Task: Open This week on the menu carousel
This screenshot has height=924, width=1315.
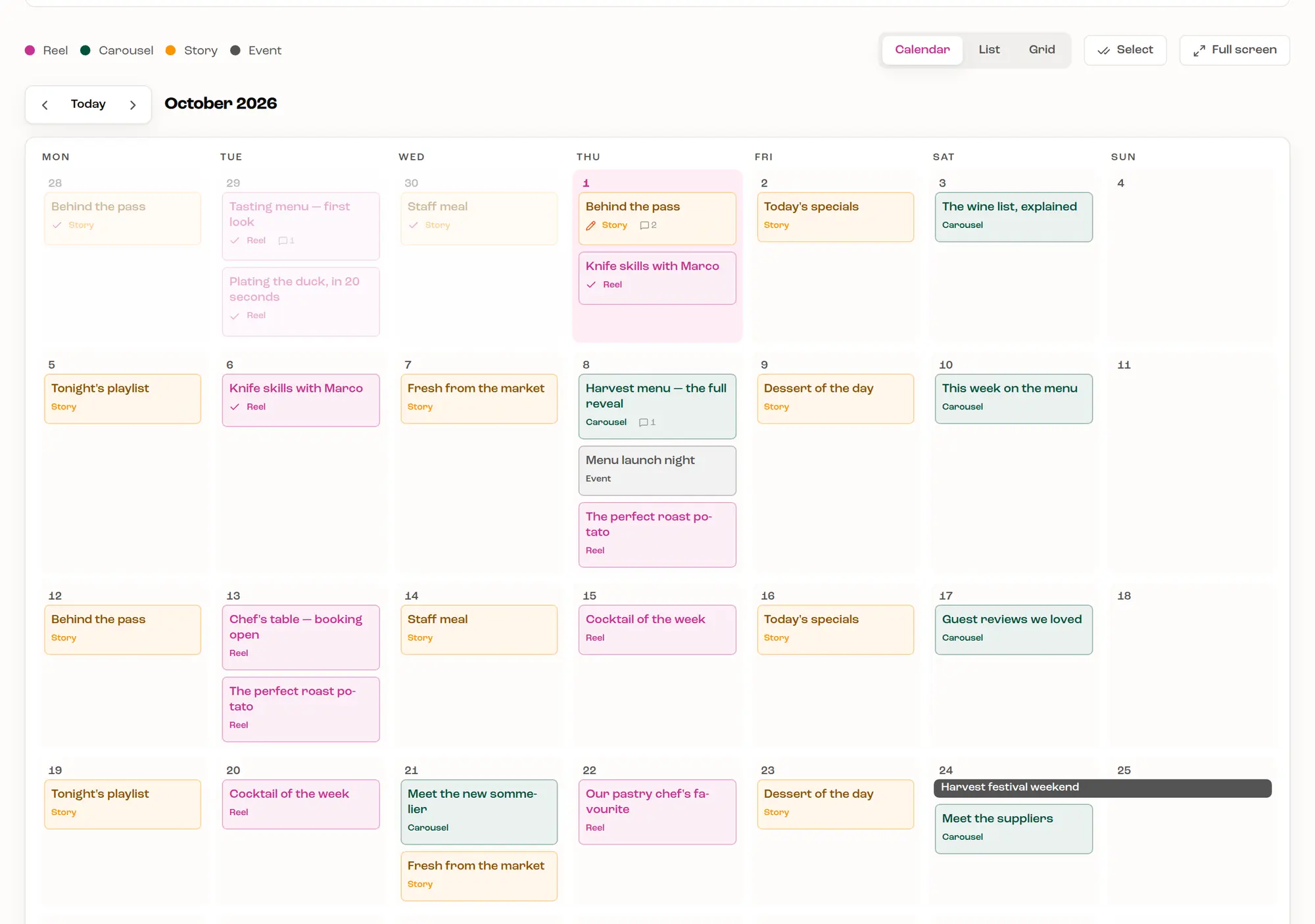Action: point(1013,399)
